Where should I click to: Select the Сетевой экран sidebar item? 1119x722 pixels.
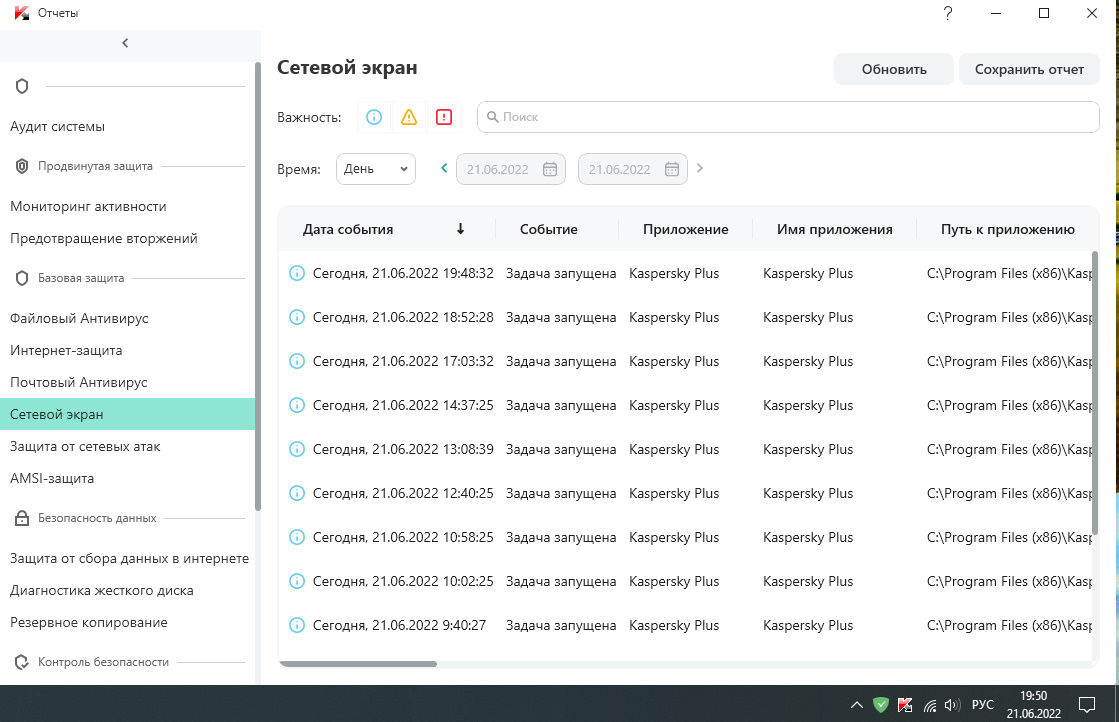(127, 415)
